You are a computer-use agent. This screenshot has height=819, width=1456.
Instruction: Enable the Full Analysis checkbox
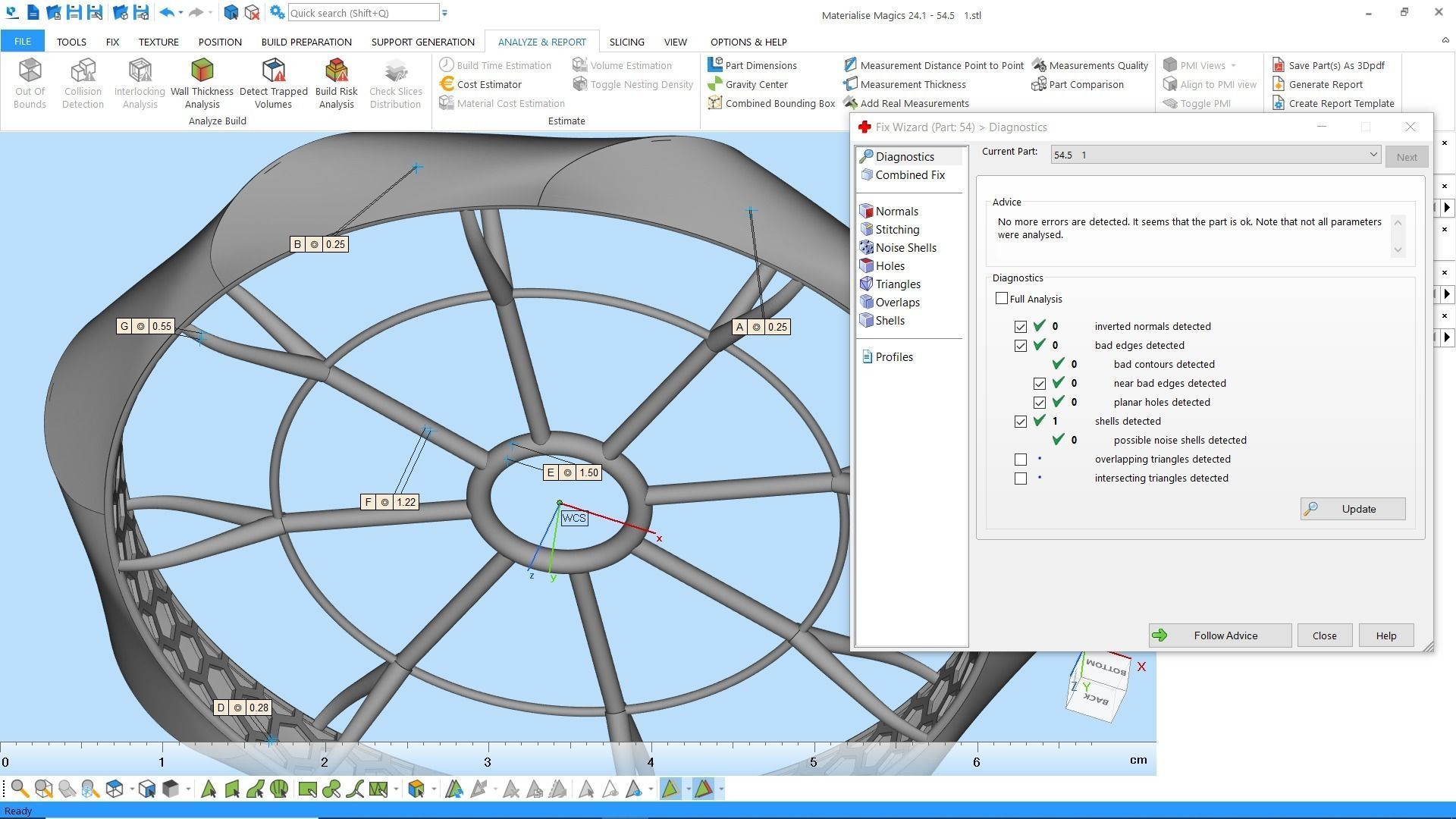click(x=1002, y=299)
